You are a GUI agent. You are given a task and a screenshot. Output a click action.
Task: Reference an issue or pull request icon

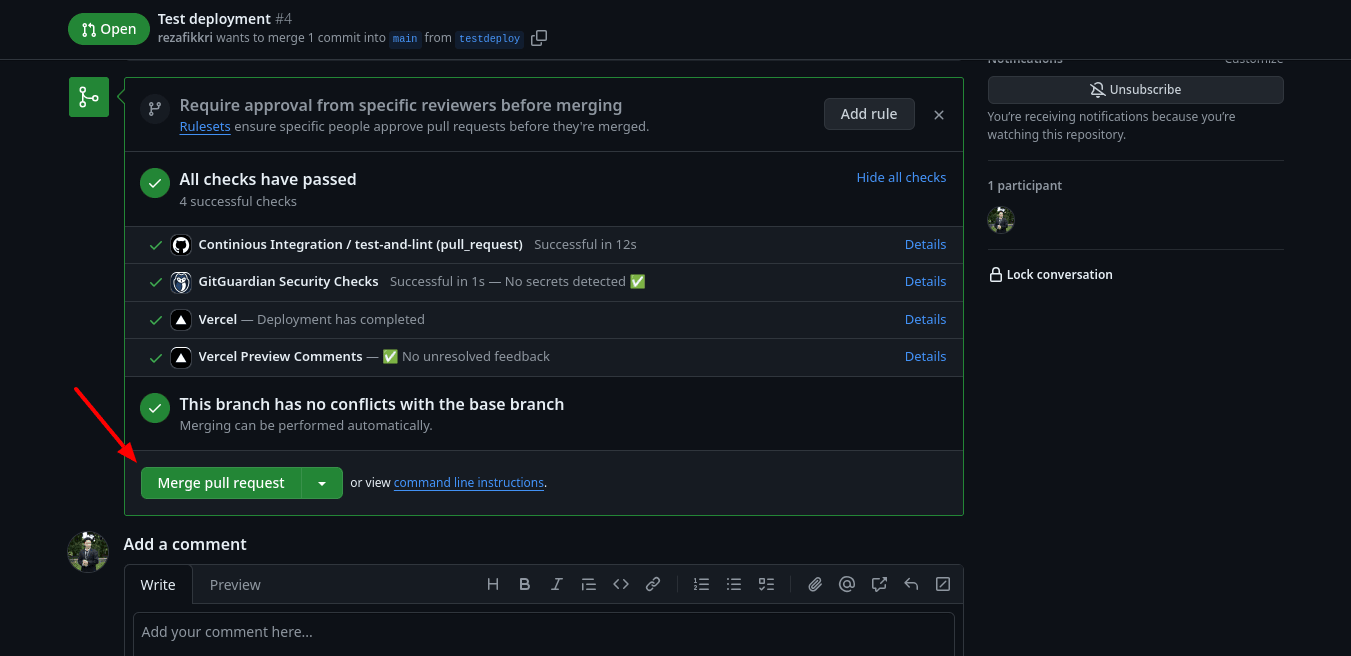(x=879, y=584)
